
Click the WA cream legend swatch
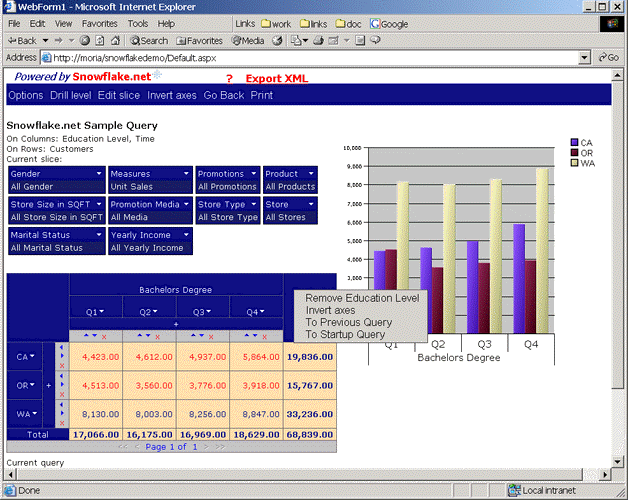(574, 163)
